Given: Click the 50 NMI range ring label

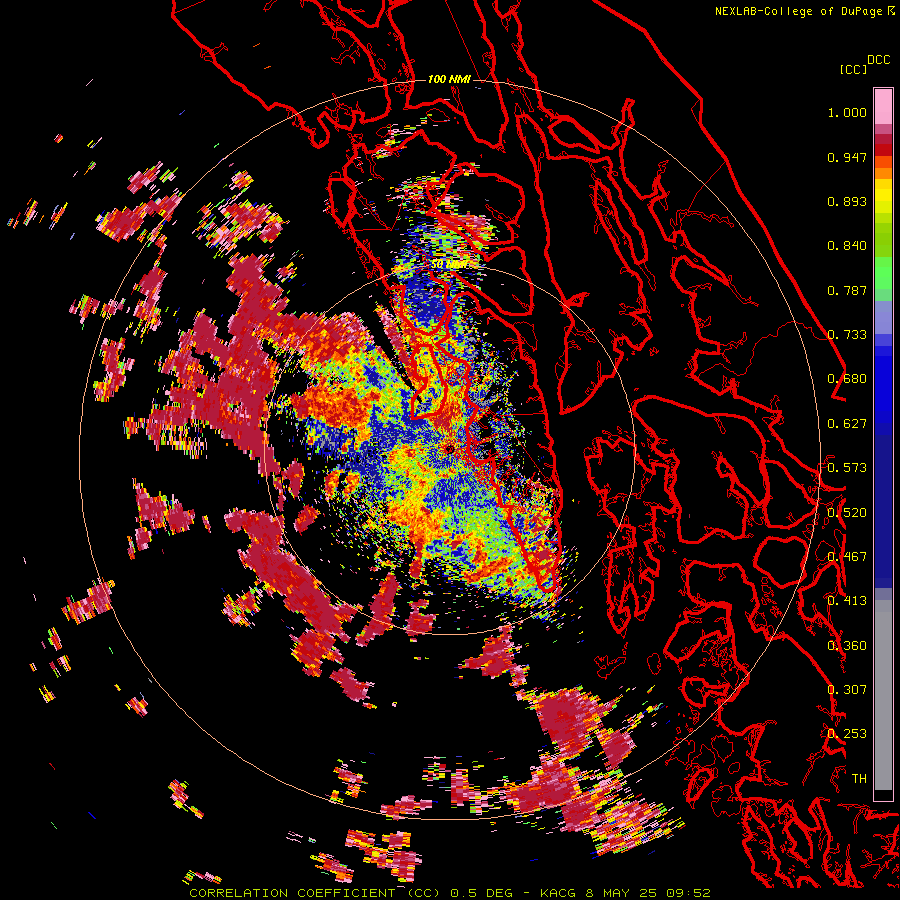Looking at the screenshot, I should pyautogui.click(x=449, y=264).
